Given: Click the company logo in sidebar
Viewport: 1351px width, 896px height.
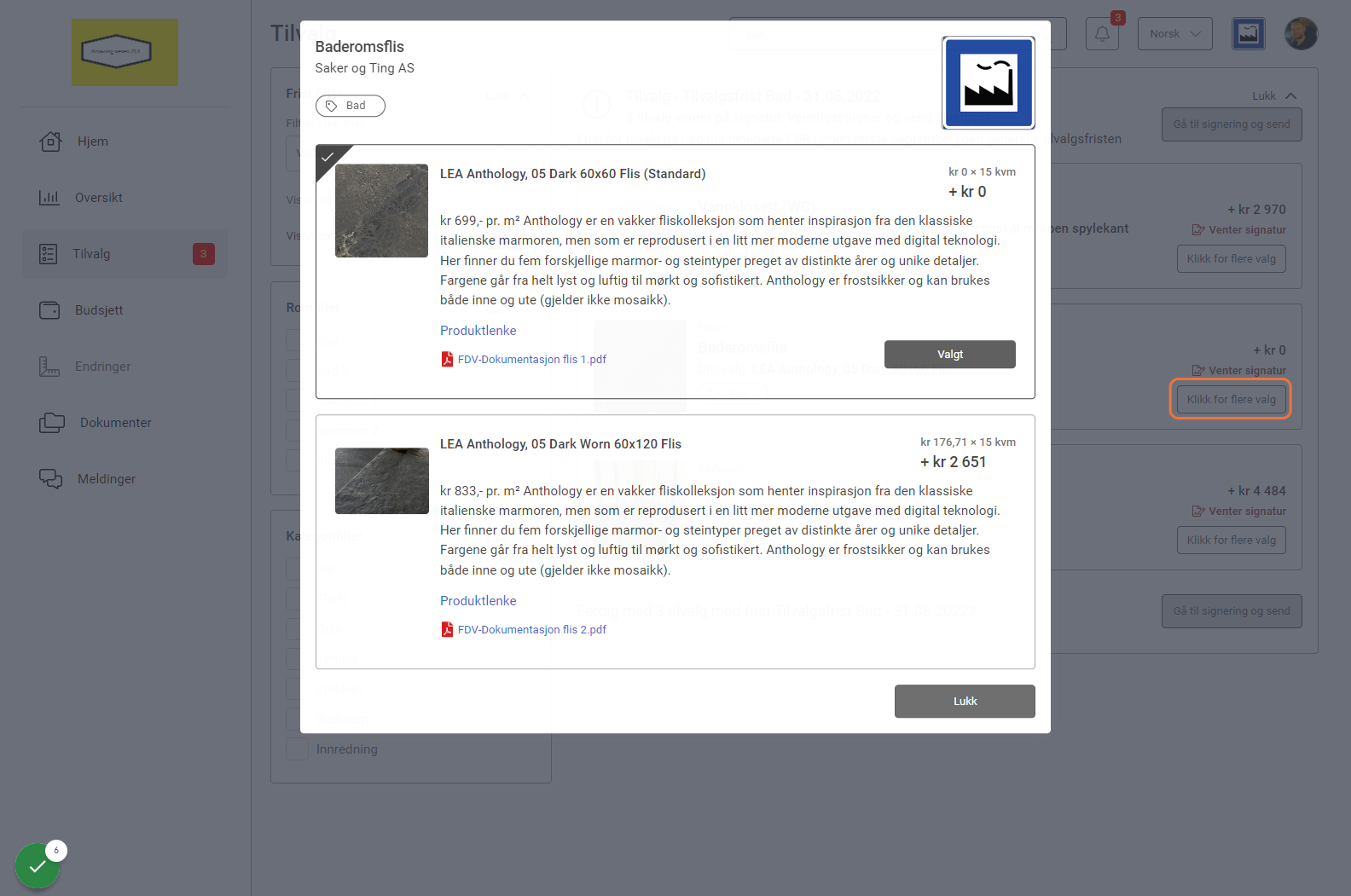Looking at the screenshot, I should (x=125, y=53).
